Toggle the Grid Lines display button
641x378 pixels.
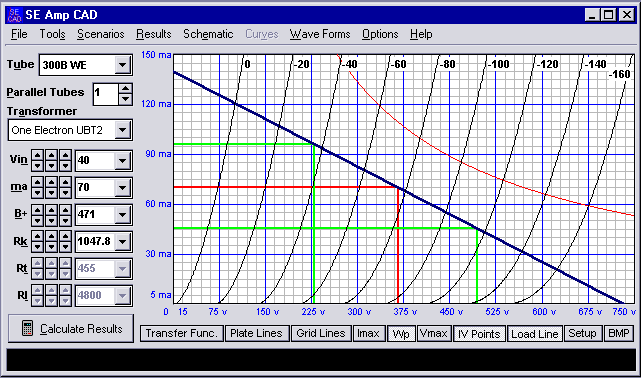pyautogui.click(x=321, y=333)
